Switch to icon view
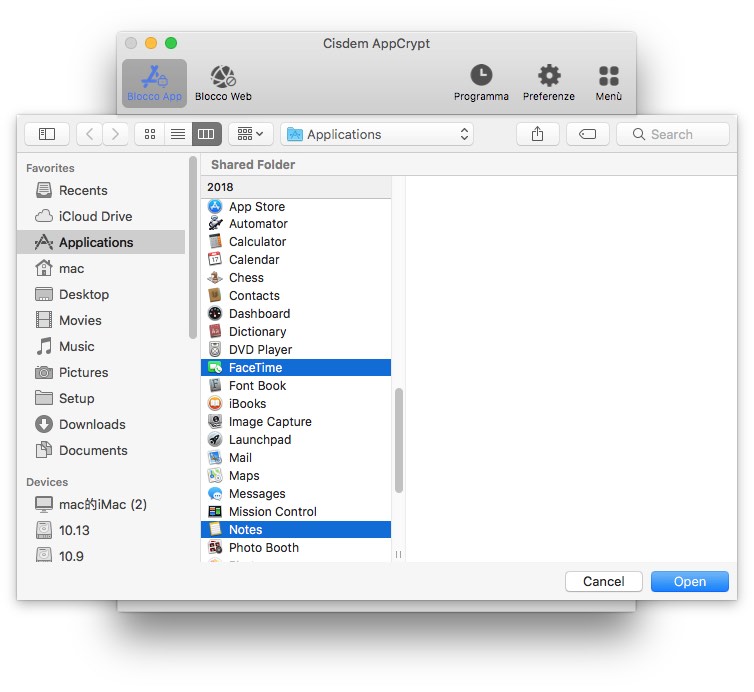754x692 pixels. 150,134
